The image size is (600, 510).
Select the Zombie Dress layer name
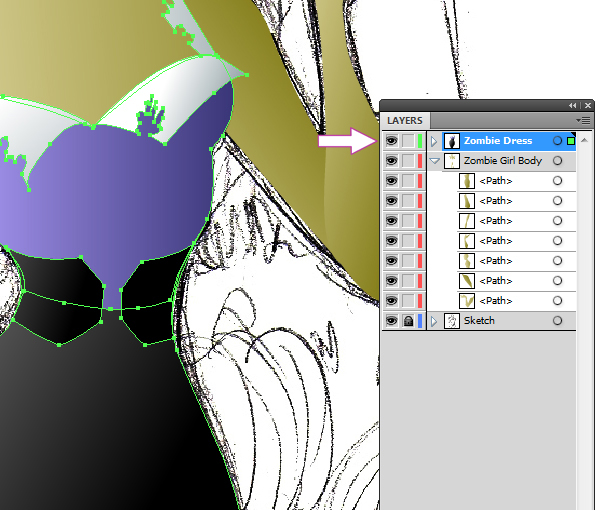[x=498, y=141]
